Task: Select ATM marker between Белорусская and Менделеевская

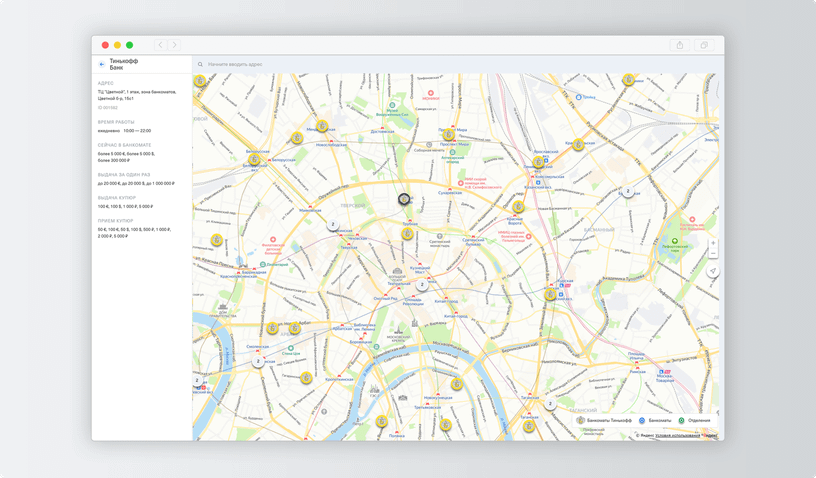Action: [297, 138]
